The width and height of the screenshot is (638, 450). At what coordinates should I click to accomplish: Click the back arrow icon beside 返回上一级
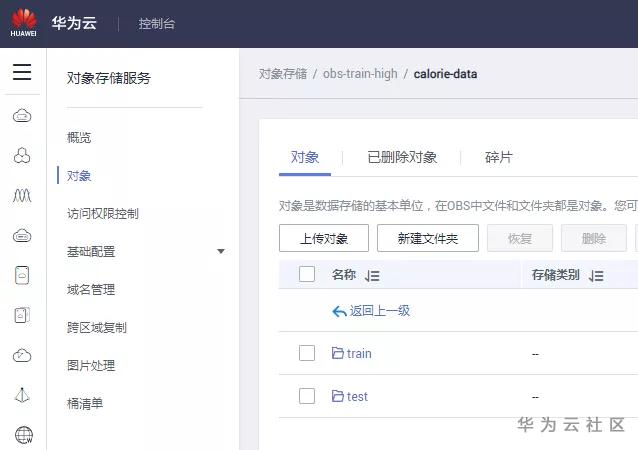click(339, 311)
